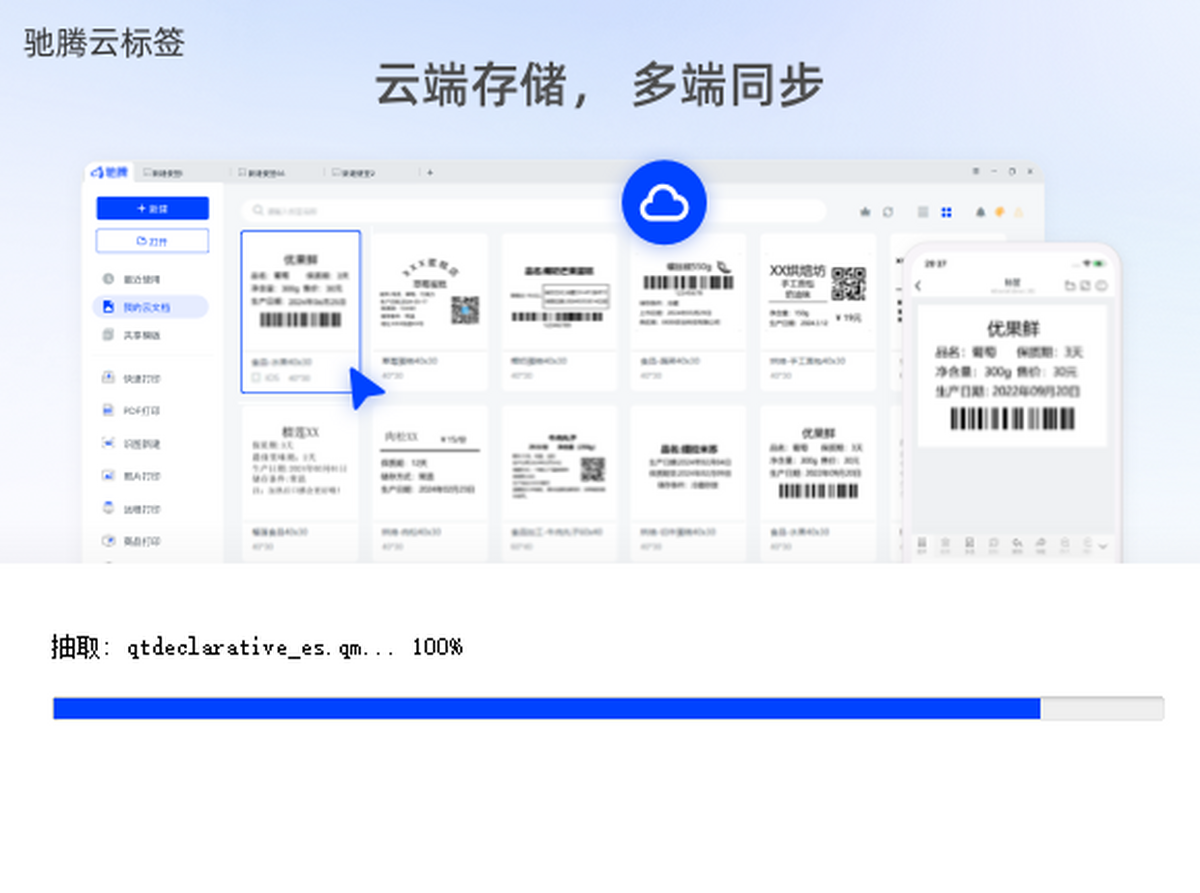Click the blue cloud sync icon
Image resolution: width=1200 pixels, height=893 pixels.
664,203
